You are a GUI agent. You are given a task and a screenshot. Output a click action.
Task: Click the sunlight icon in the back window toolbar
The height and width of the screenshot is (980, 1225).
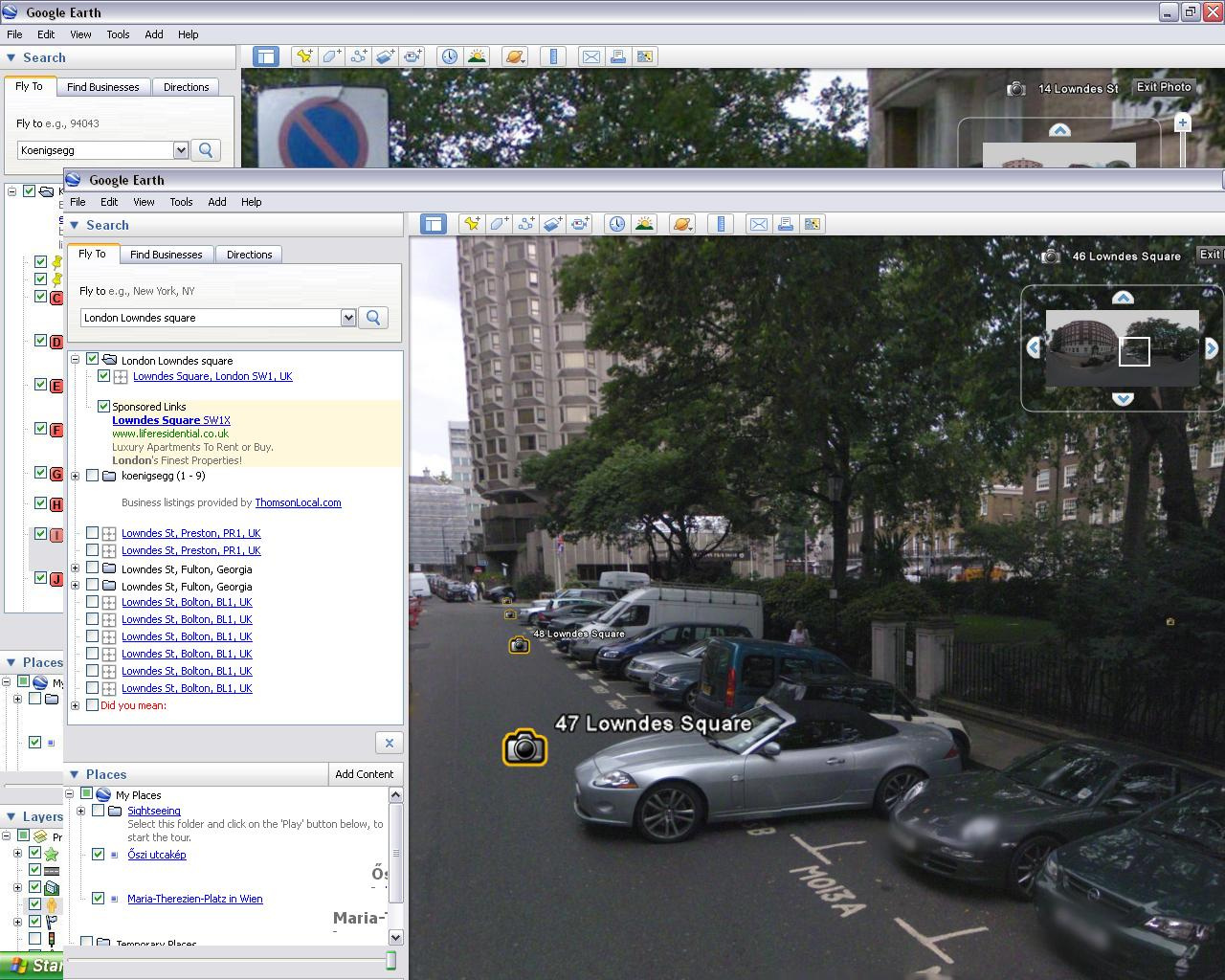[477, 56]
